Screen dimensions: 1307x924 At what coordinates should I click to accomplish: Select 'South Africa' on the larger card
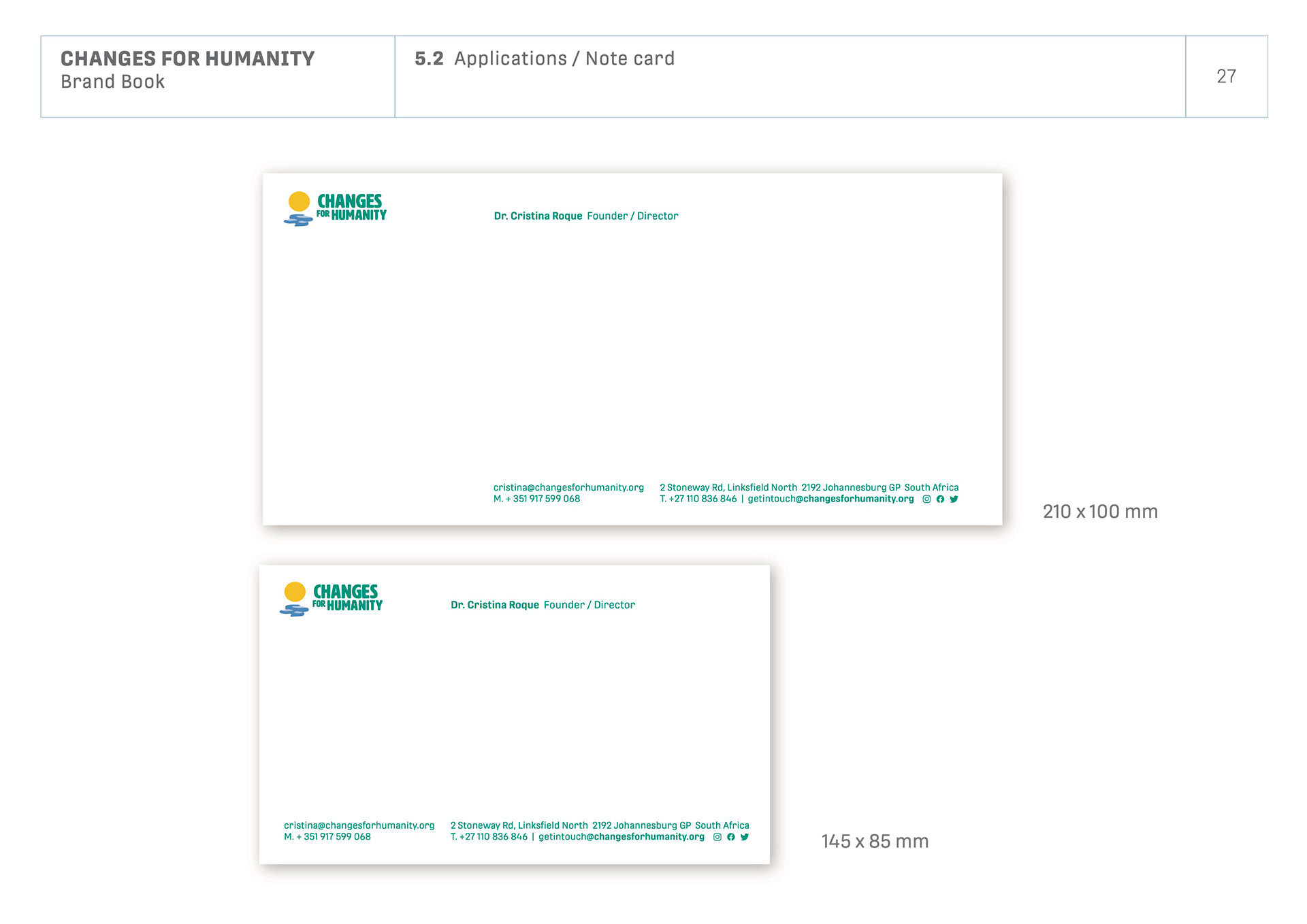[x=931, y=488]
